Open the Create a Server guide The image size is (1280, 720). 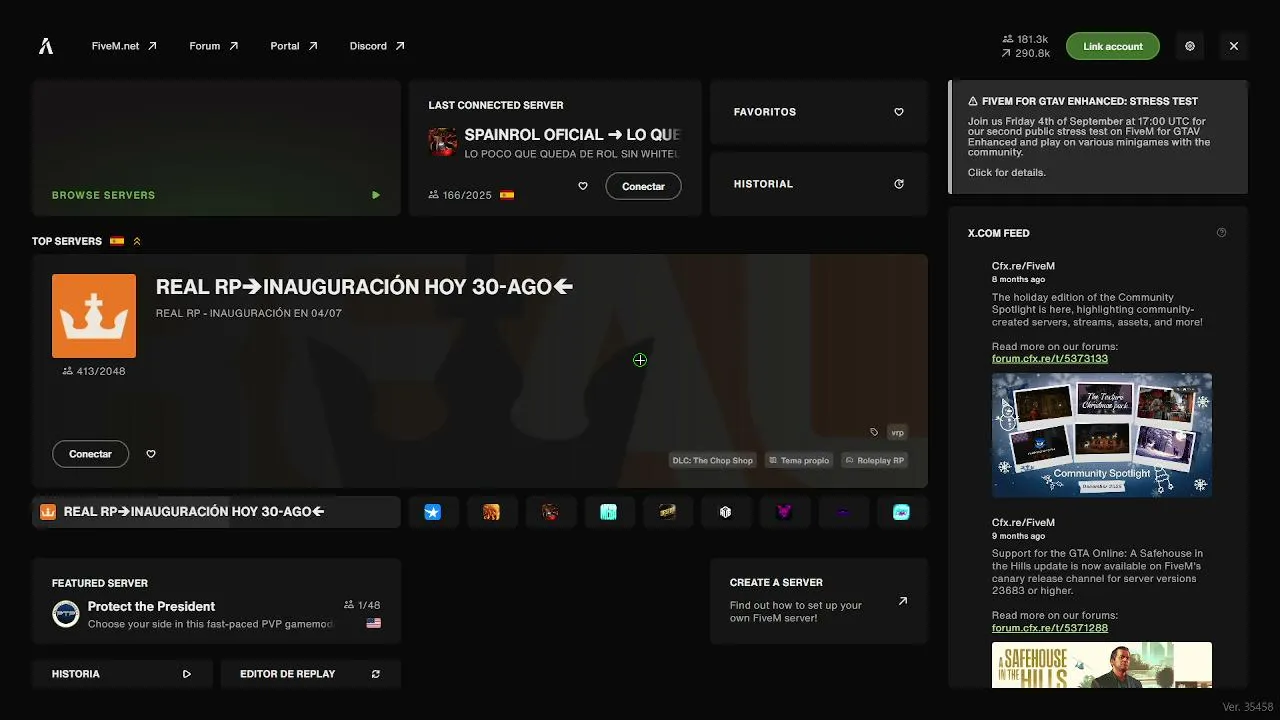point(819,601)
